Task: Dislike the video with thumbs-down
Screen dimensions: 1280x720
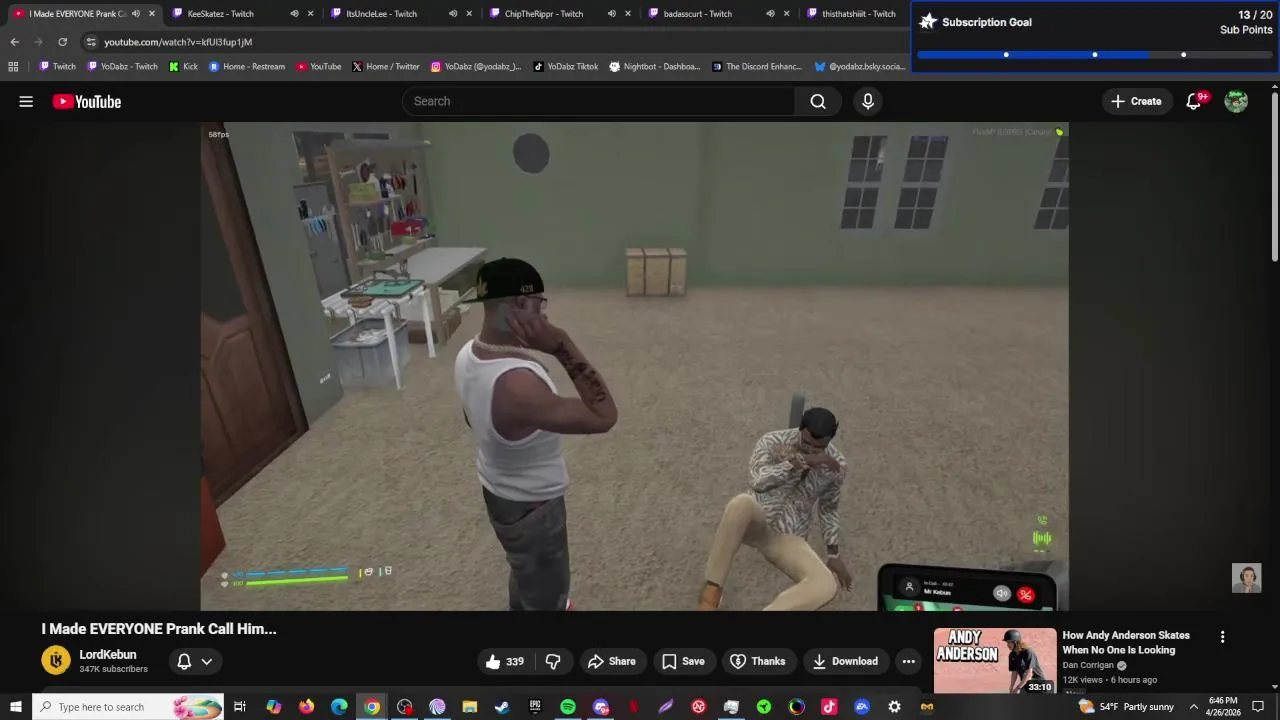Action: point(553,661)
